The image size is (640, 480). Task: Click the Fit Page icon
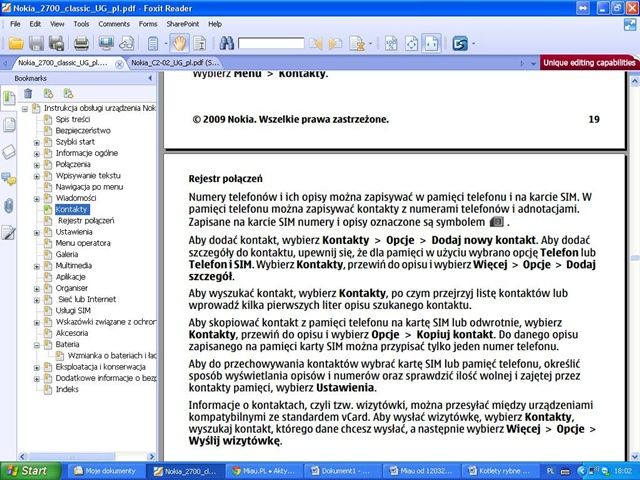tap(411, 43)
